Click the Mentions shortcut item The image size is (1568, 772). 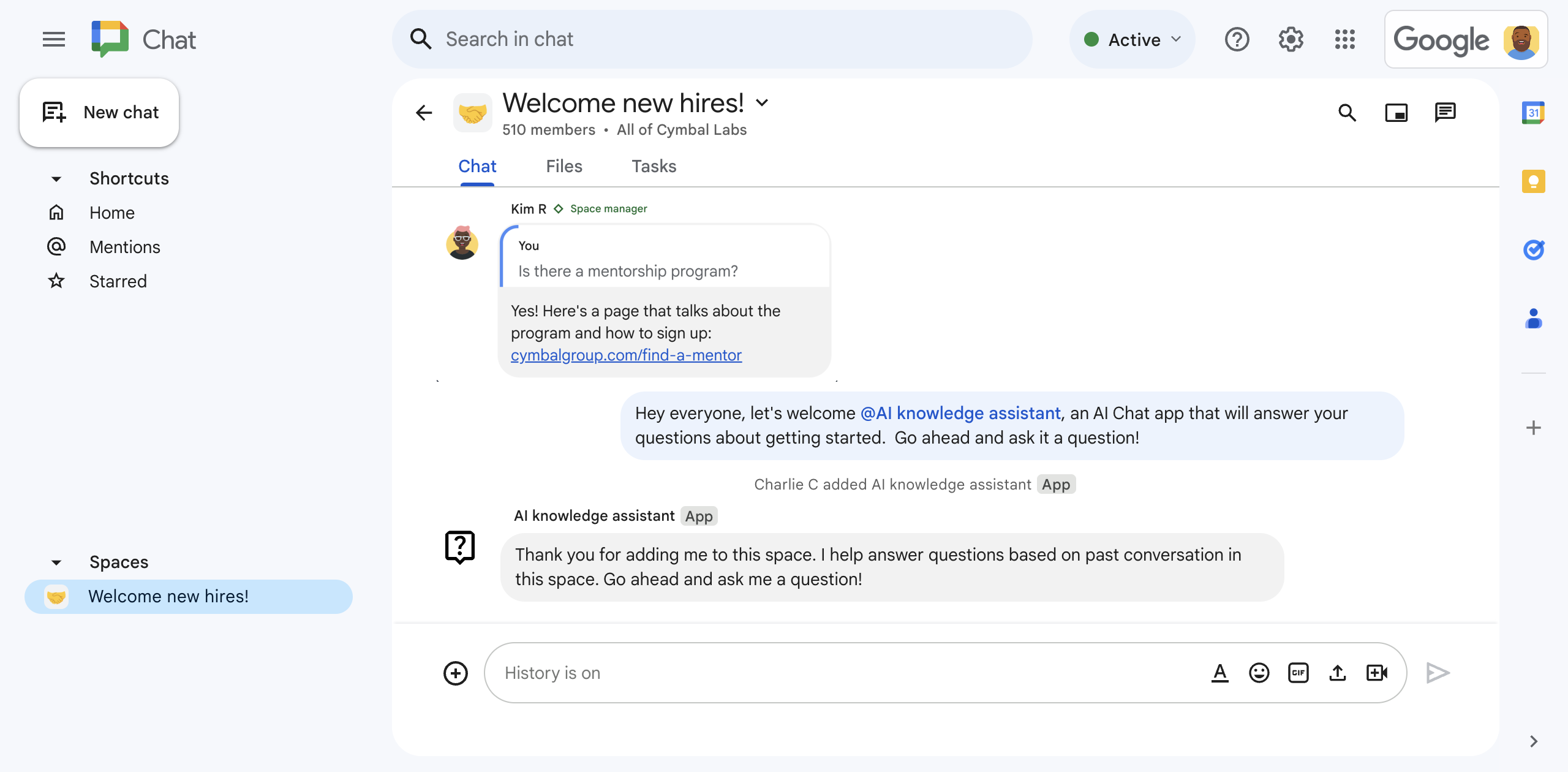tap(125, 246)
